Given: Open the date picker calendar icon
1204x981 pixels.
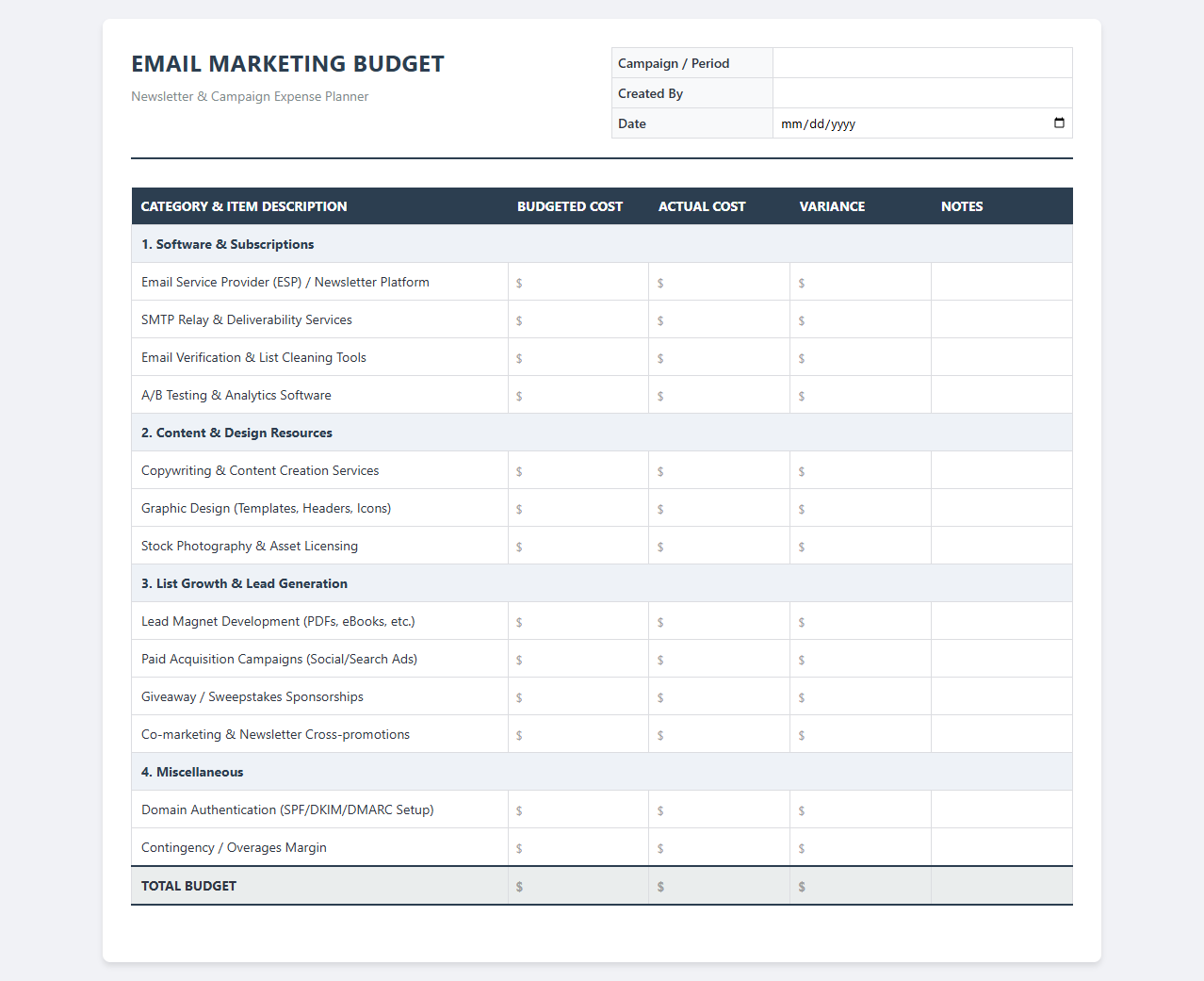Looking at the screenshot, I should point(1059,123).
